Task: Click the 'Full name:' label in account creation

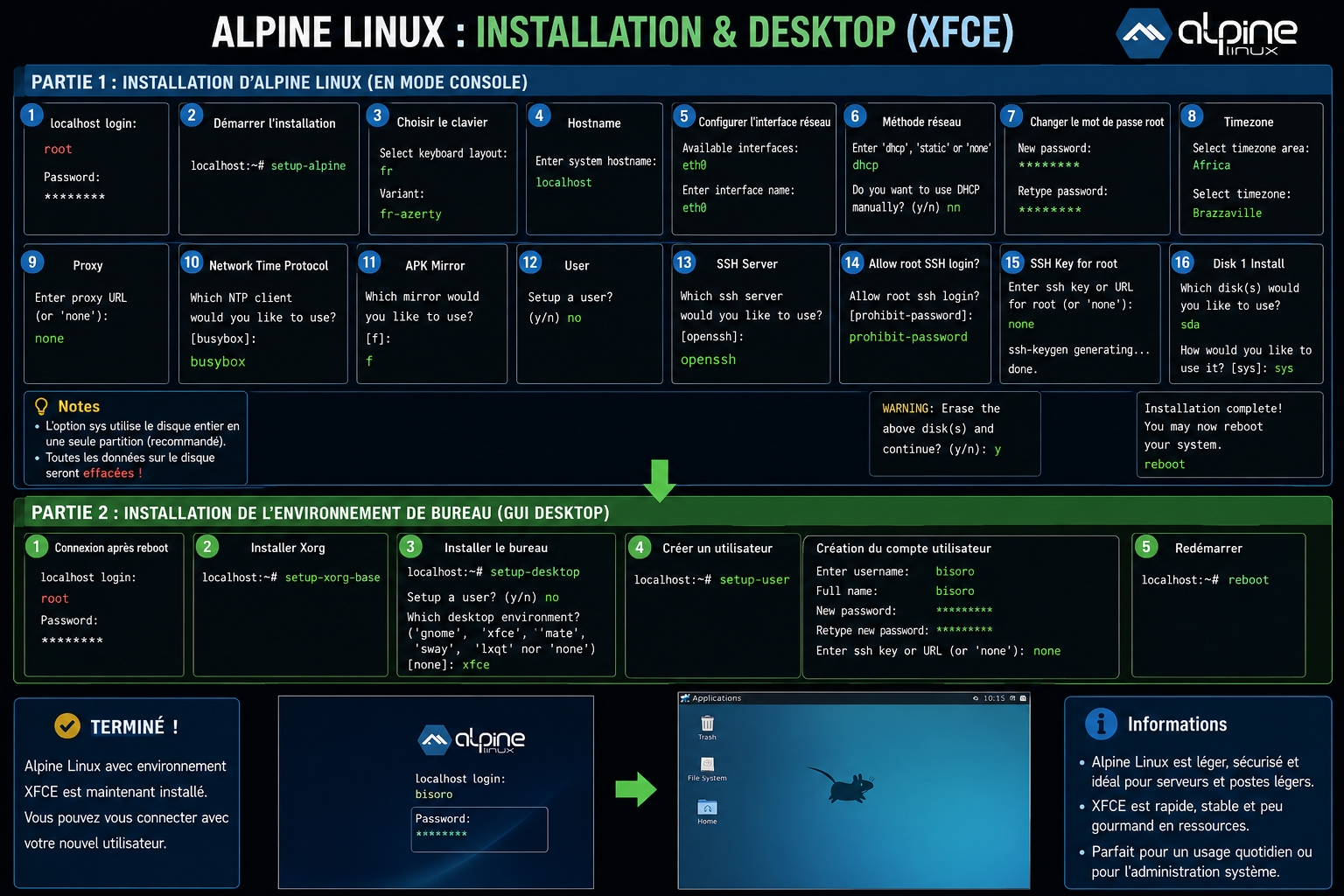Action: coord(846,591)
